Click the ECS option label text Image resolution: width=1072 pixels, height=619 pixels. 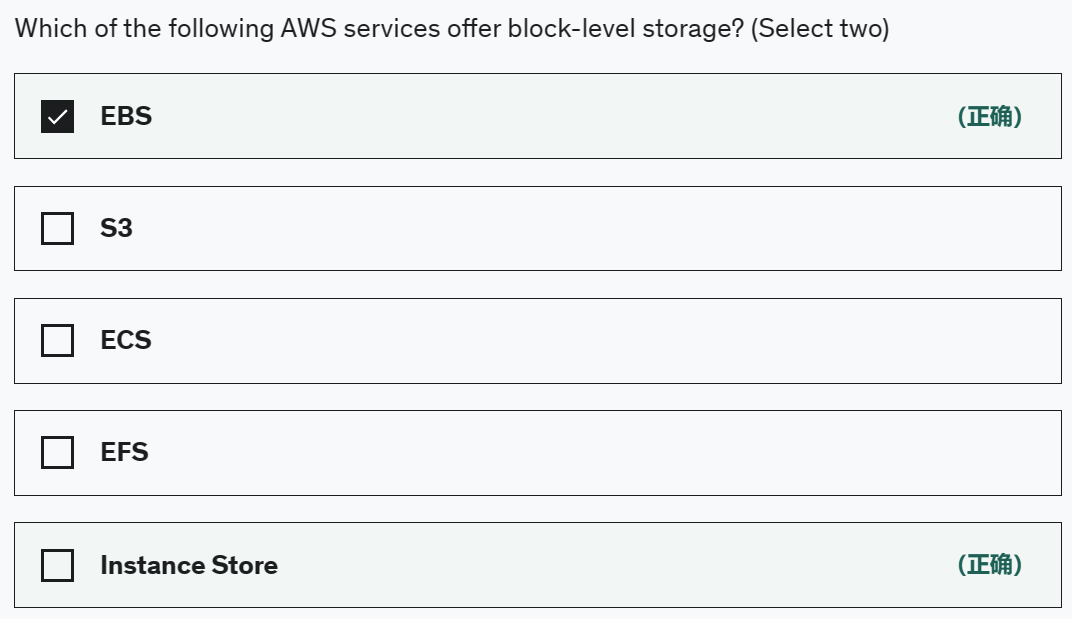coord(126,340)
